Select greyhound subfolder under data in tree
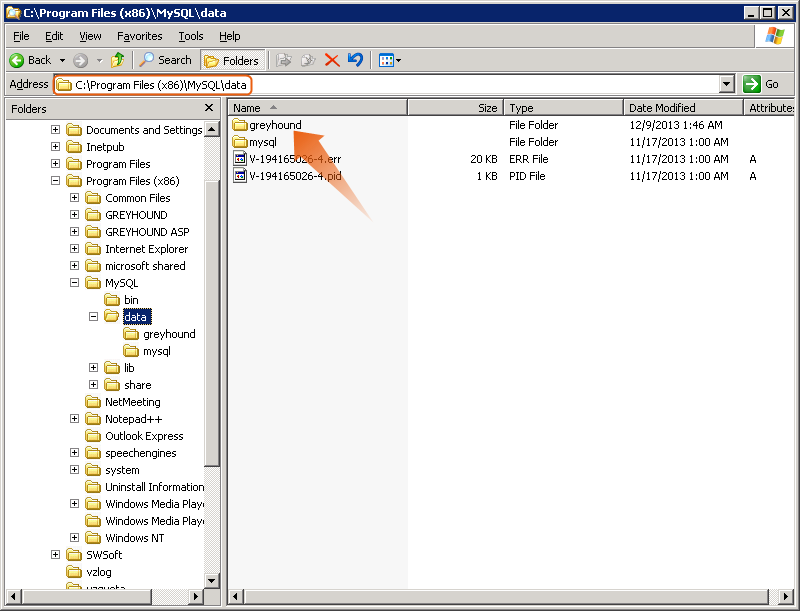The image size is (800, 611). (160, 334)
